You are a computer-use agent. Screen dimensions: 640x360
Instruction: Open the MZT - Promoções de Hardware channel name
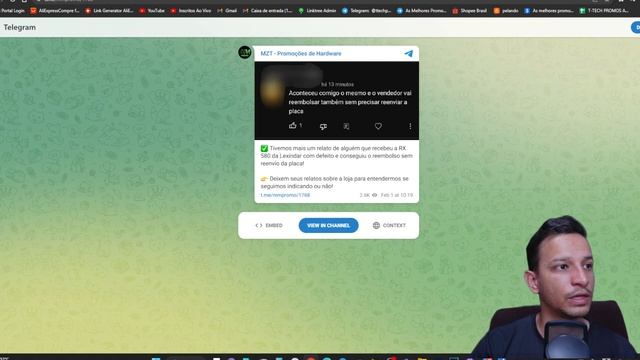pos(301,53)
